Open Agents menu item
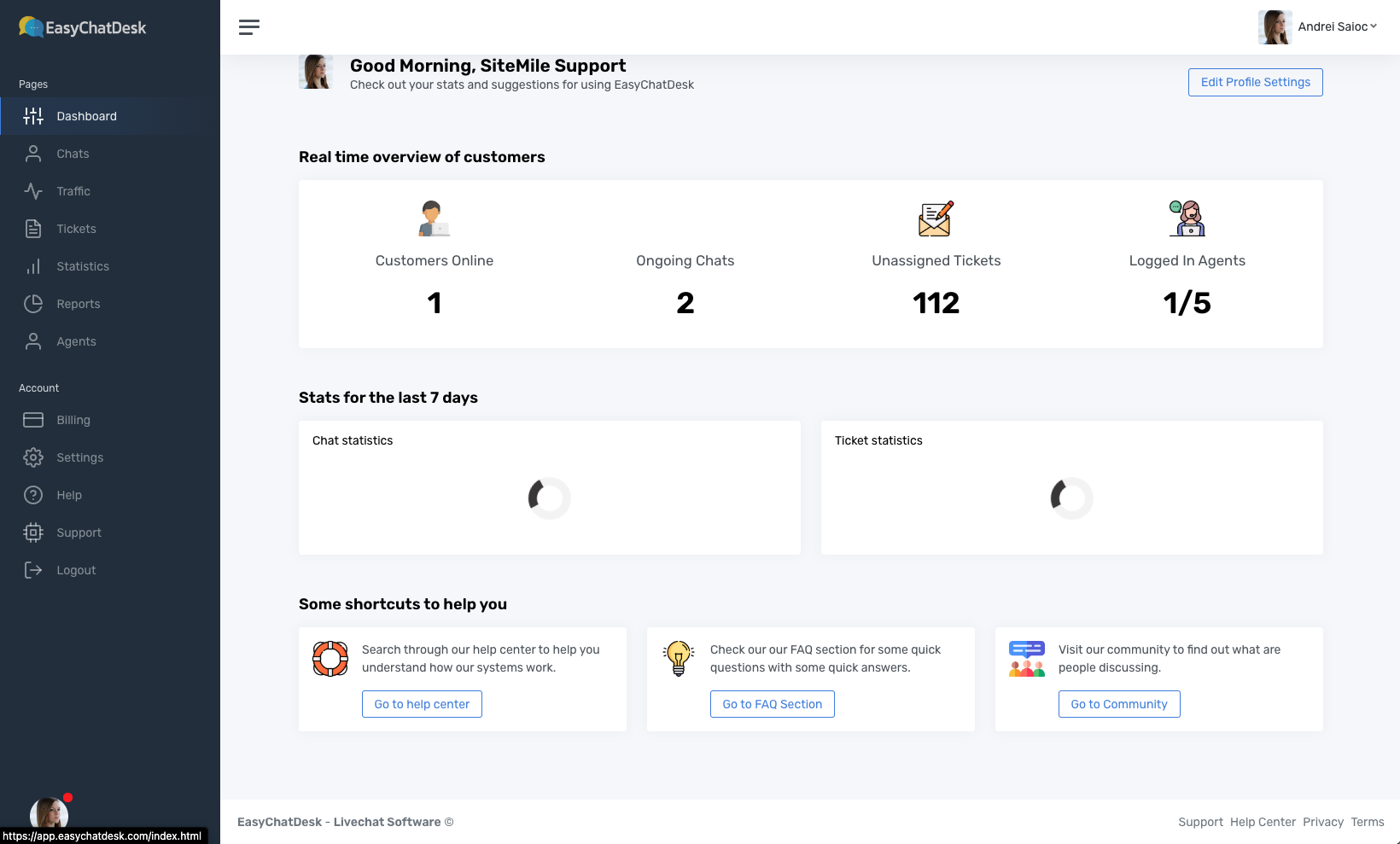 (x=110, y=341)
